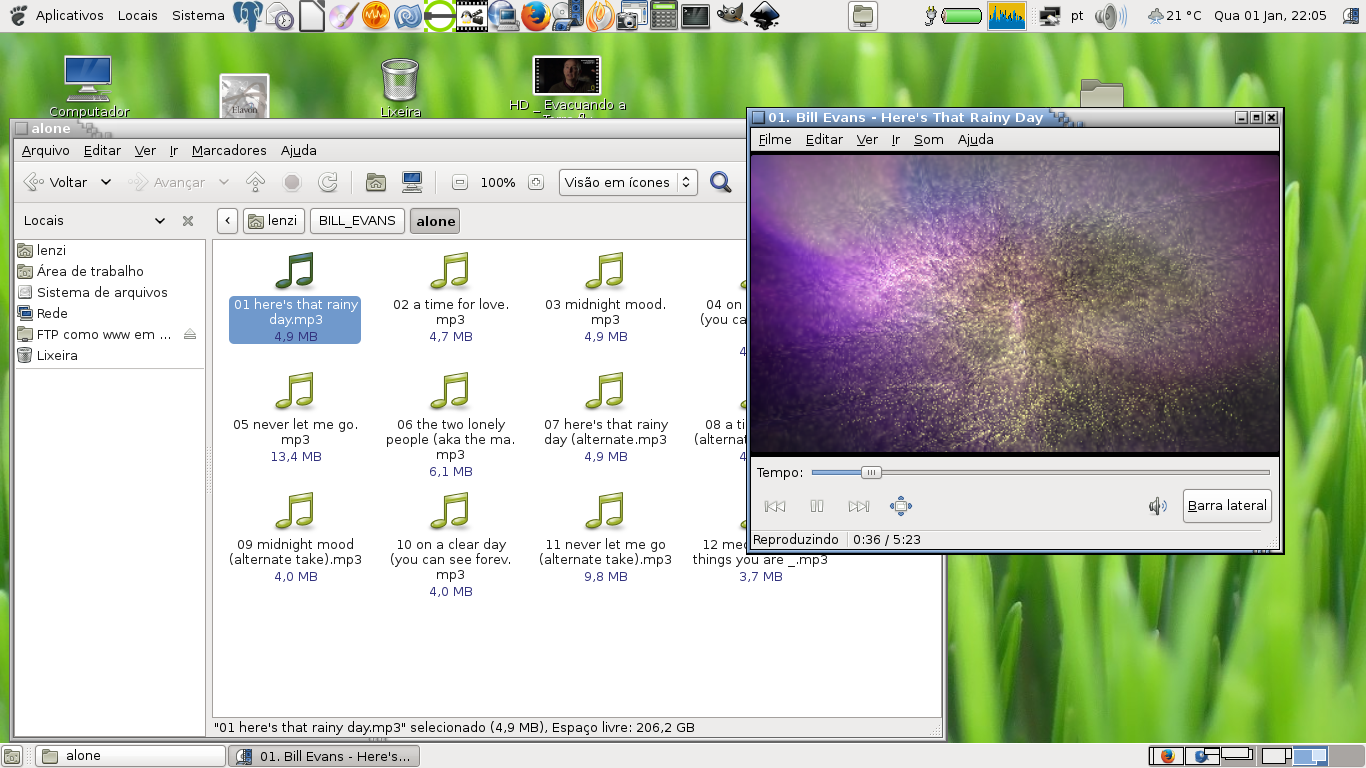Skip to the next track in player
This screenshot has height=768, width=1366.
858,506
